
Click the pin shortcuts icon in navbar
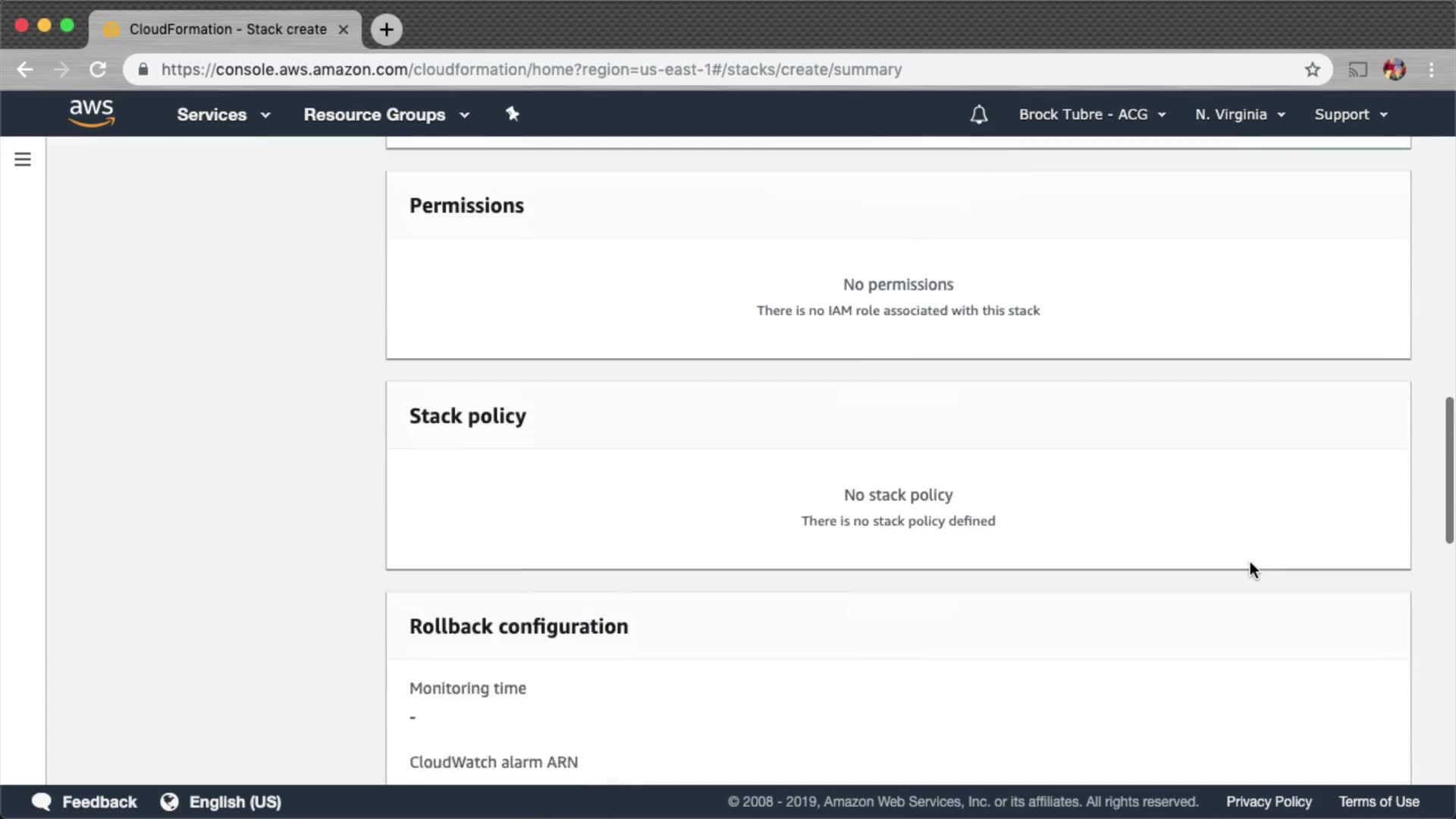point(513,114)
